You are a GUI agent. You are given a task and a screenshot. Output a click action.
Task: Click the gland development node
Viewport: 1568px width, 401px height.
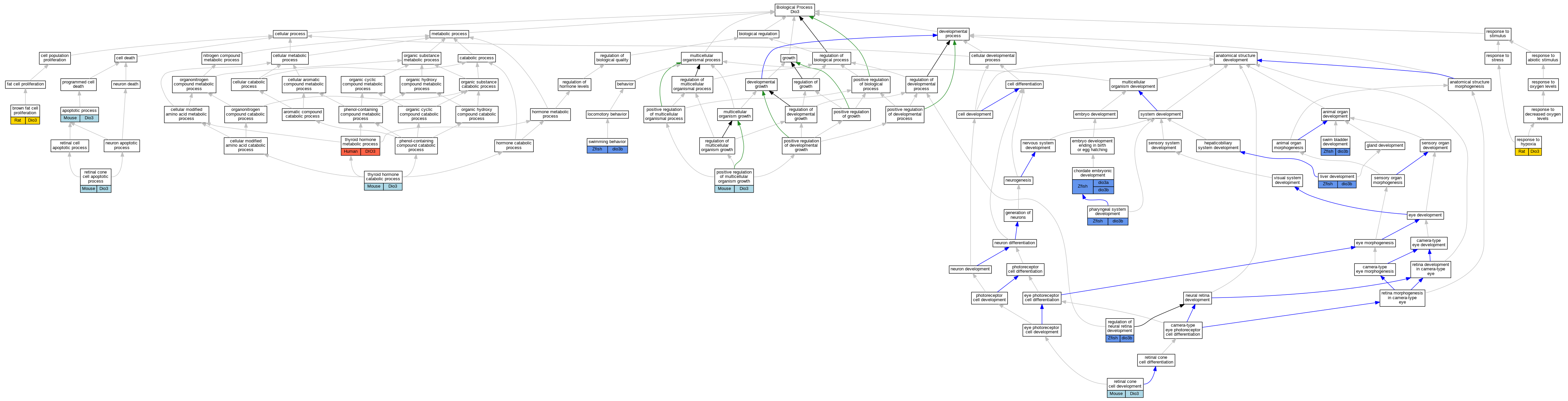tap(1385, 146)
